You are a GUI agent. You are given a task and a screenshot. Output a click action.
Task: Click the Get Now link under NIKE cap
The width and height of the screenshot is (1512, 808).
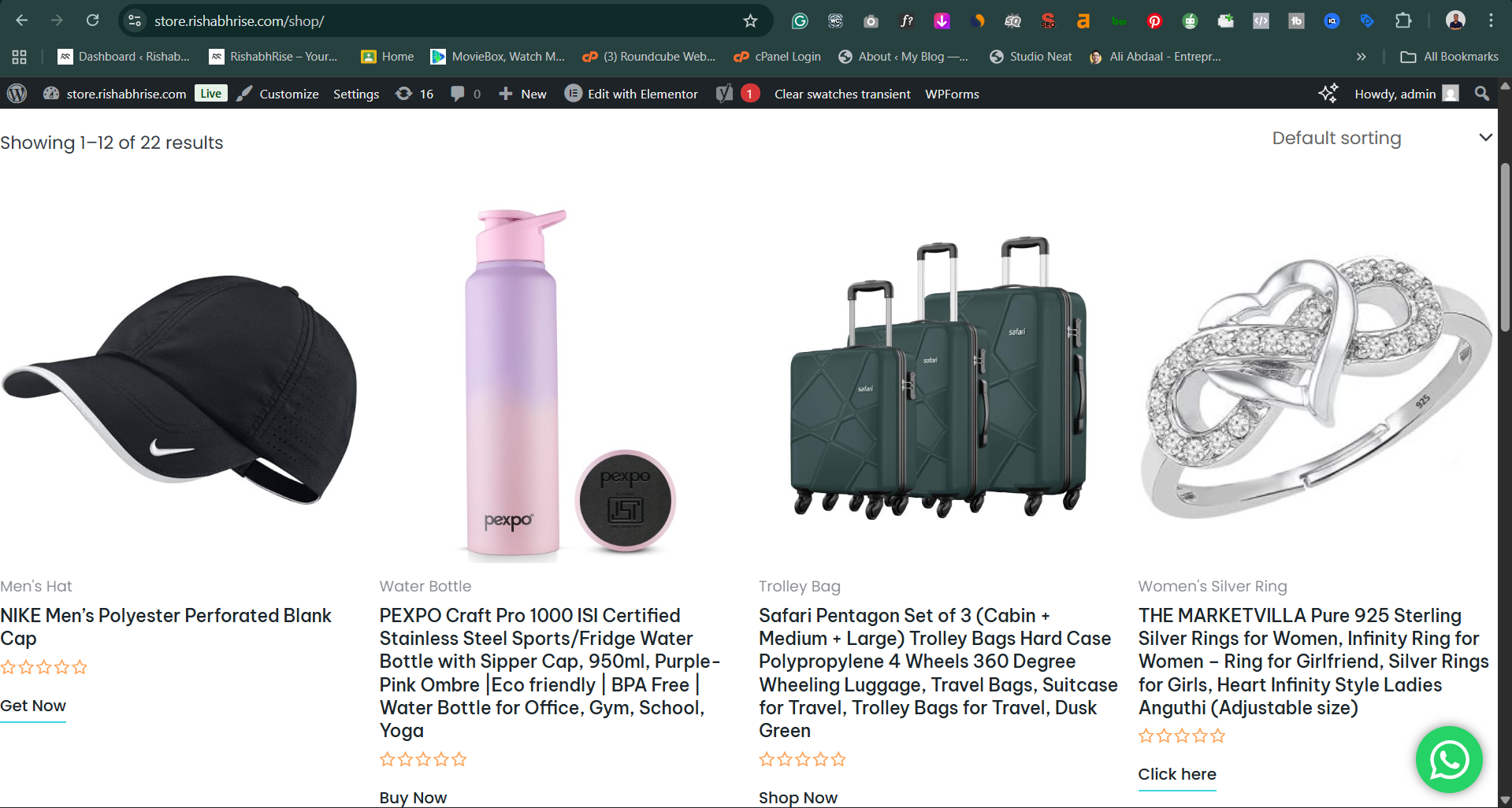point(33,706)
